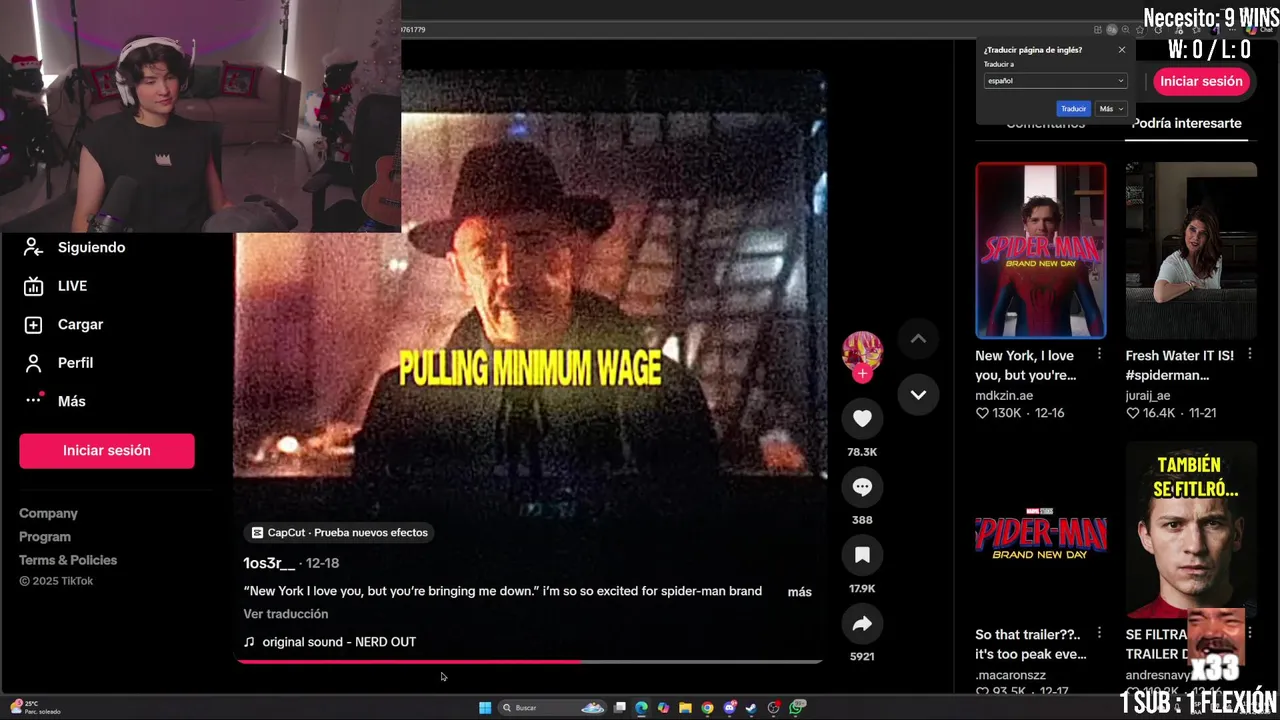Open comments bubble icon showing 388
Screen dimensions: 1280x720
pos(862,487)
